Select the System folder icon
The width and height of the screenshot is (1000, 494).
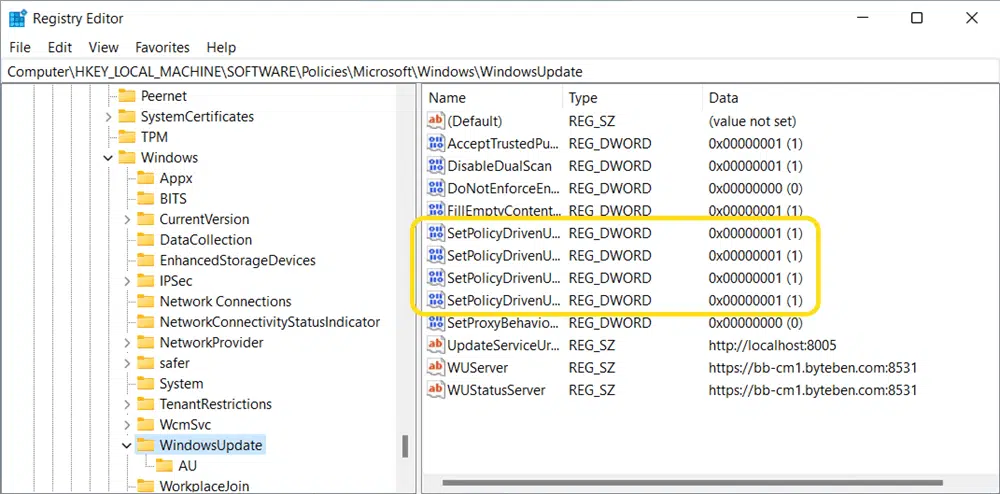pyautogui.click(x=146, y=384)
